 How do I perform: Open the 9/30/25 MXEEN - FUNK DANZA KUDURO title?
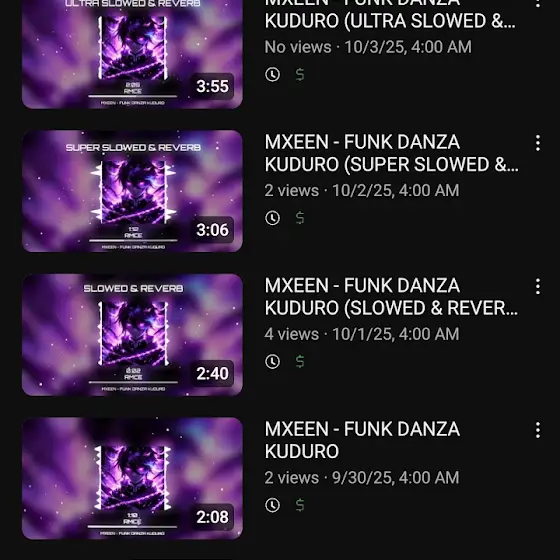tap(362, 440)
